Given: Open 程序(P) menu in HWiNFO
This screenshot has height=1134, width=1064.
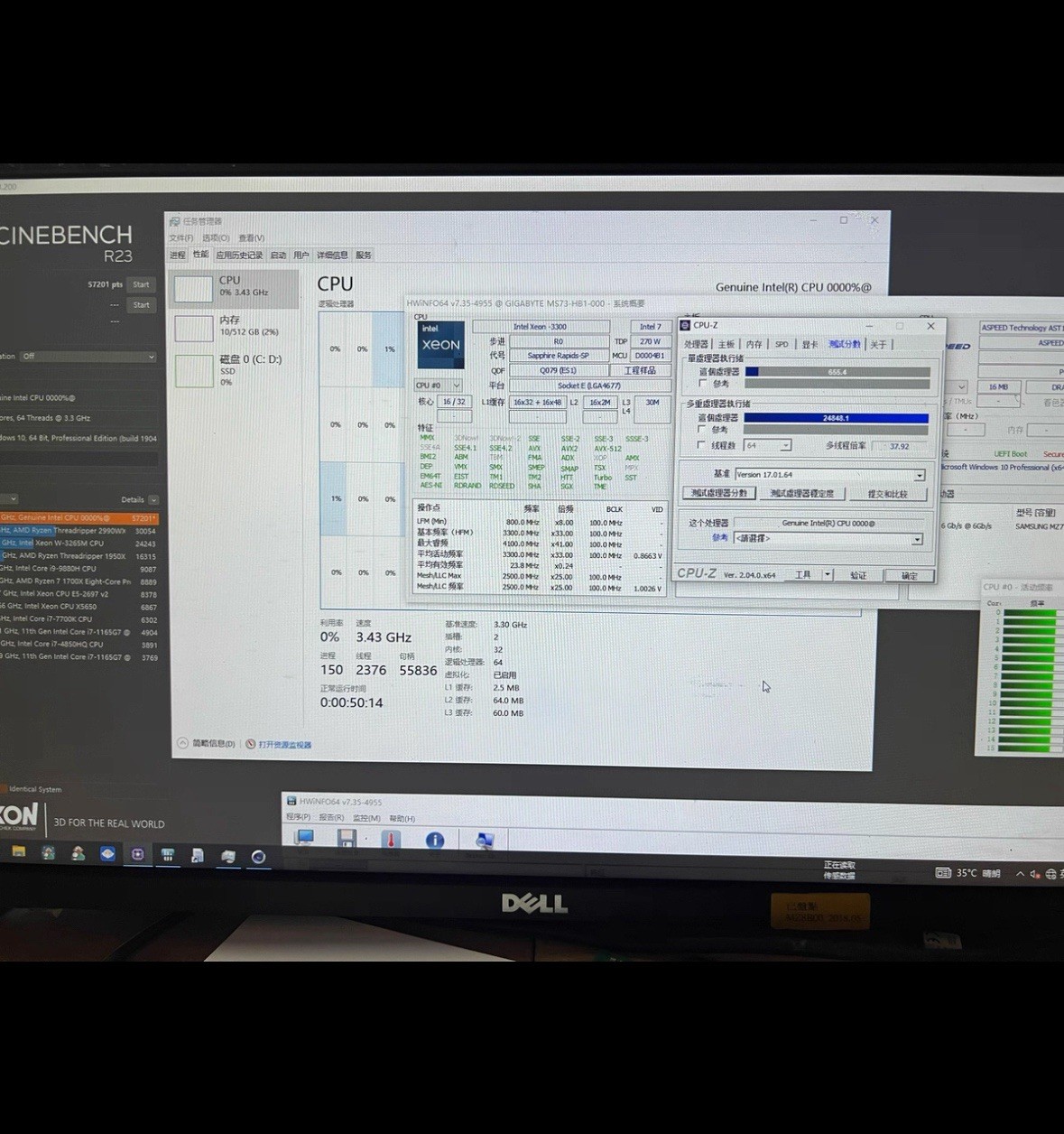Looking at the screenshot, I should (298, 817).
